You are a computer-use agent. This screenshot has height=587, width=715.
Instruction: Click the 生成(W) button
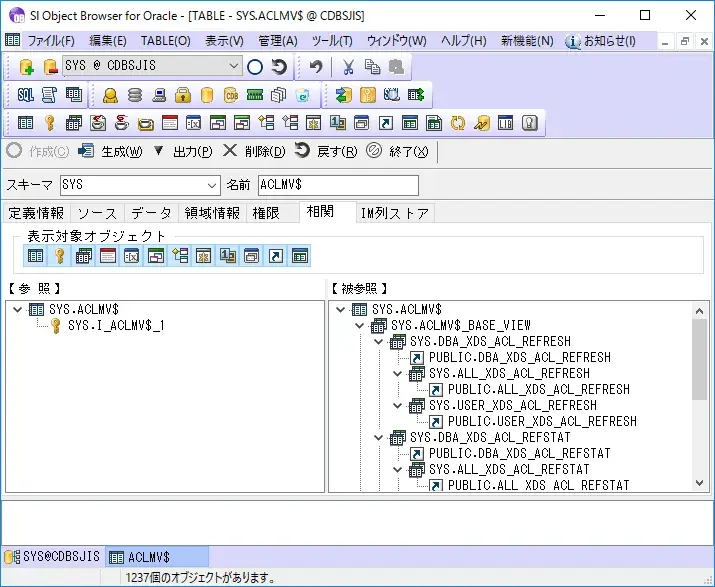[x=110, y=152]
